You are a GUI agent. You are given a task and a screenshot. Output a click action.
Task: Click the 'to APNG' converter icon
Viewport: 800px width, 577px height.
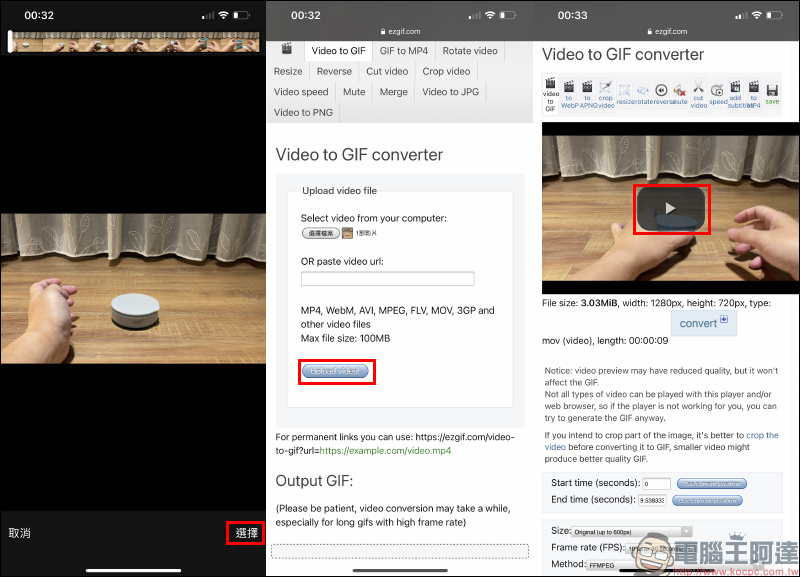click(588, 94)
